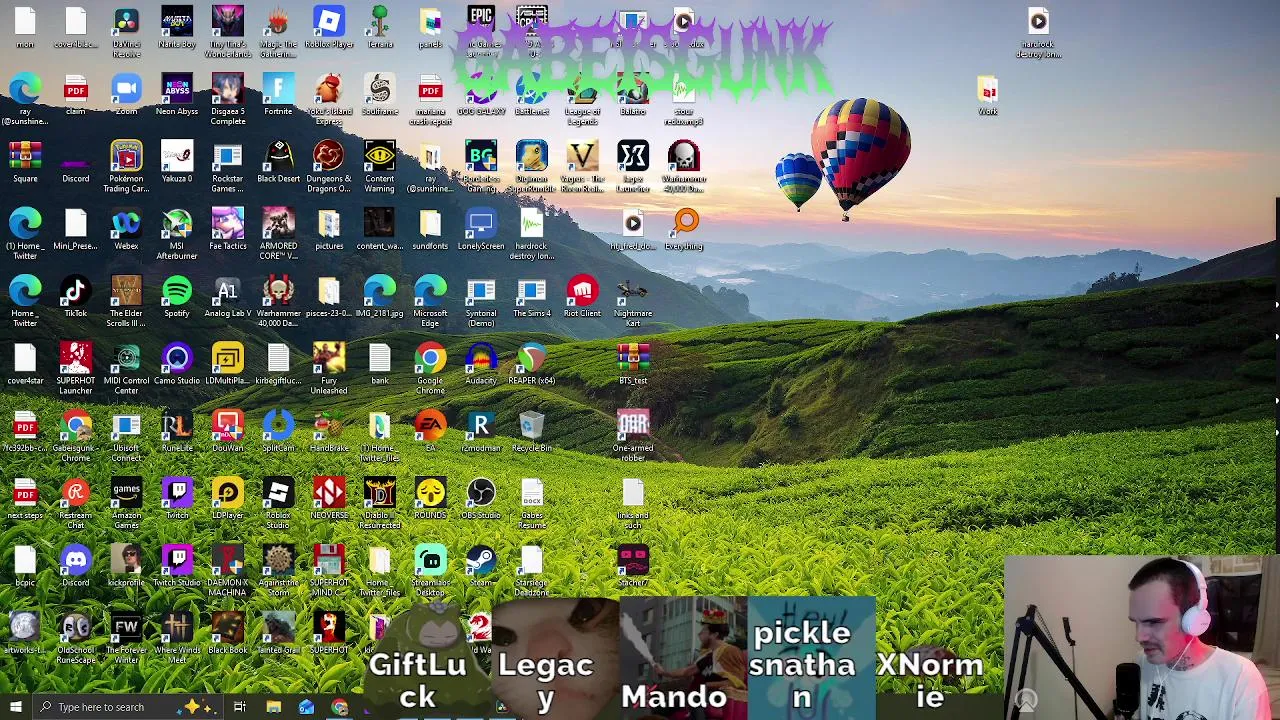Viewport: 1280px width, 720px height.
Task: Click the taskbar search box
Action: pos(130,707)
